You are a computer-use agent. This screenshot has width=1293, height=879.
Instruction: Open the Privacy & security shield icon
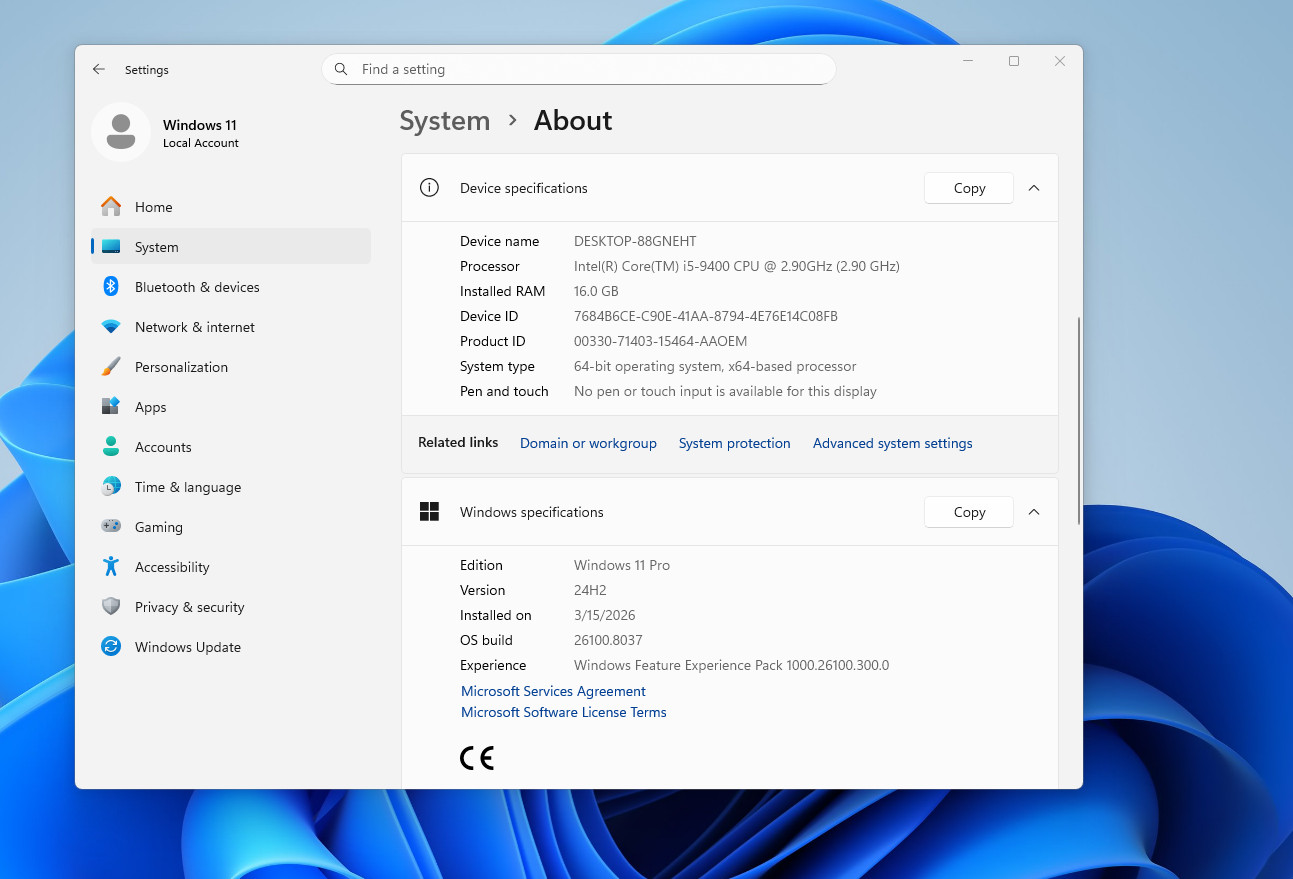(111, 607)
